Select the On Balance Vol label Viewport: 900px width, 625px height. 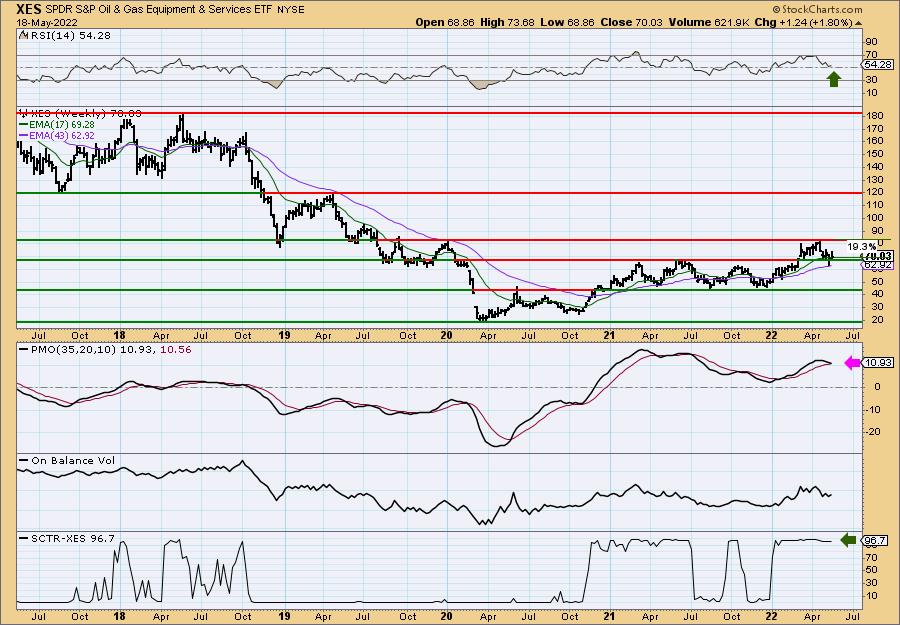(73, 460)
